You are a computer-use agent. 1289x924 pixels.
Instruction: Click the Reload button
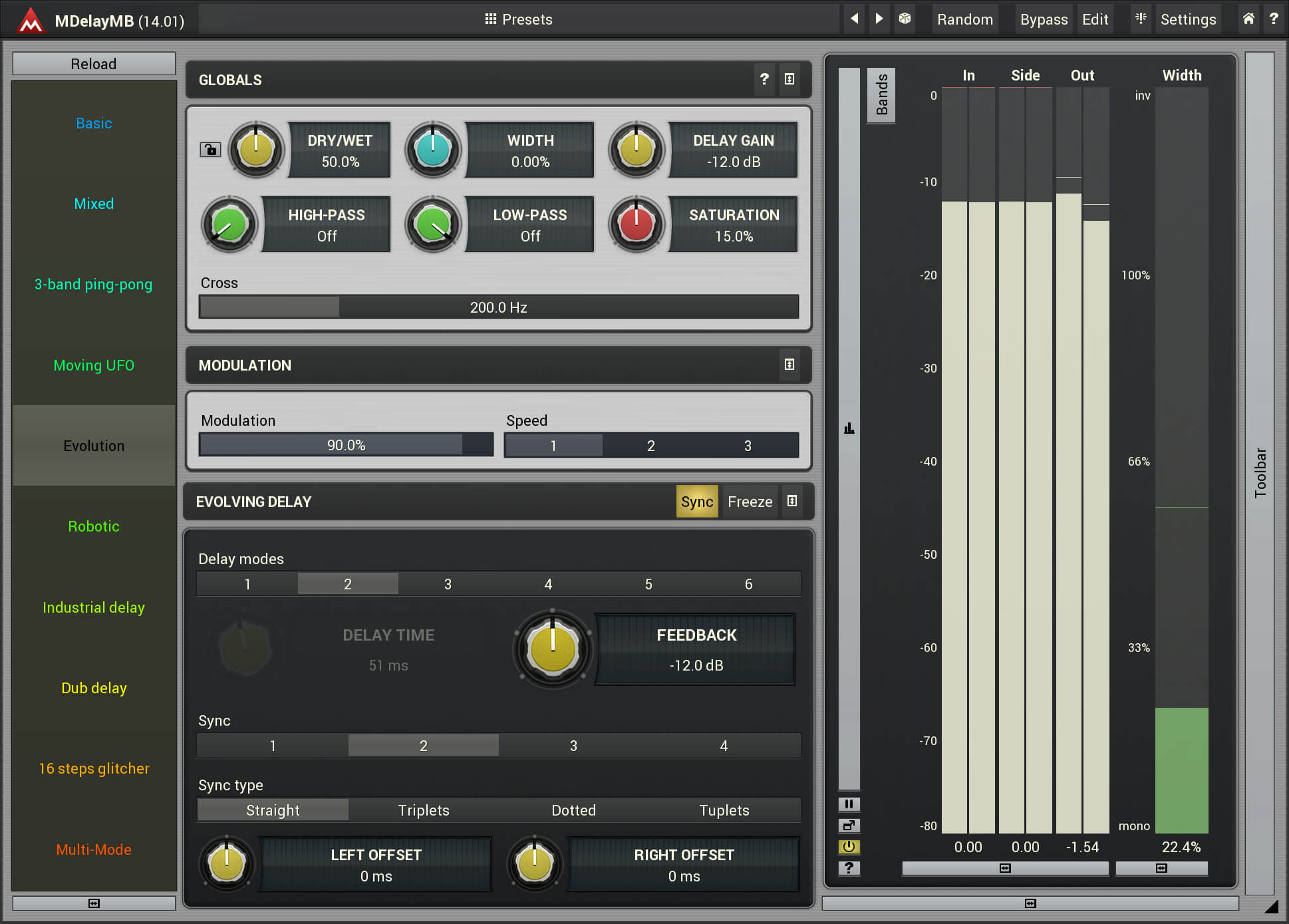tap(94, 64)
